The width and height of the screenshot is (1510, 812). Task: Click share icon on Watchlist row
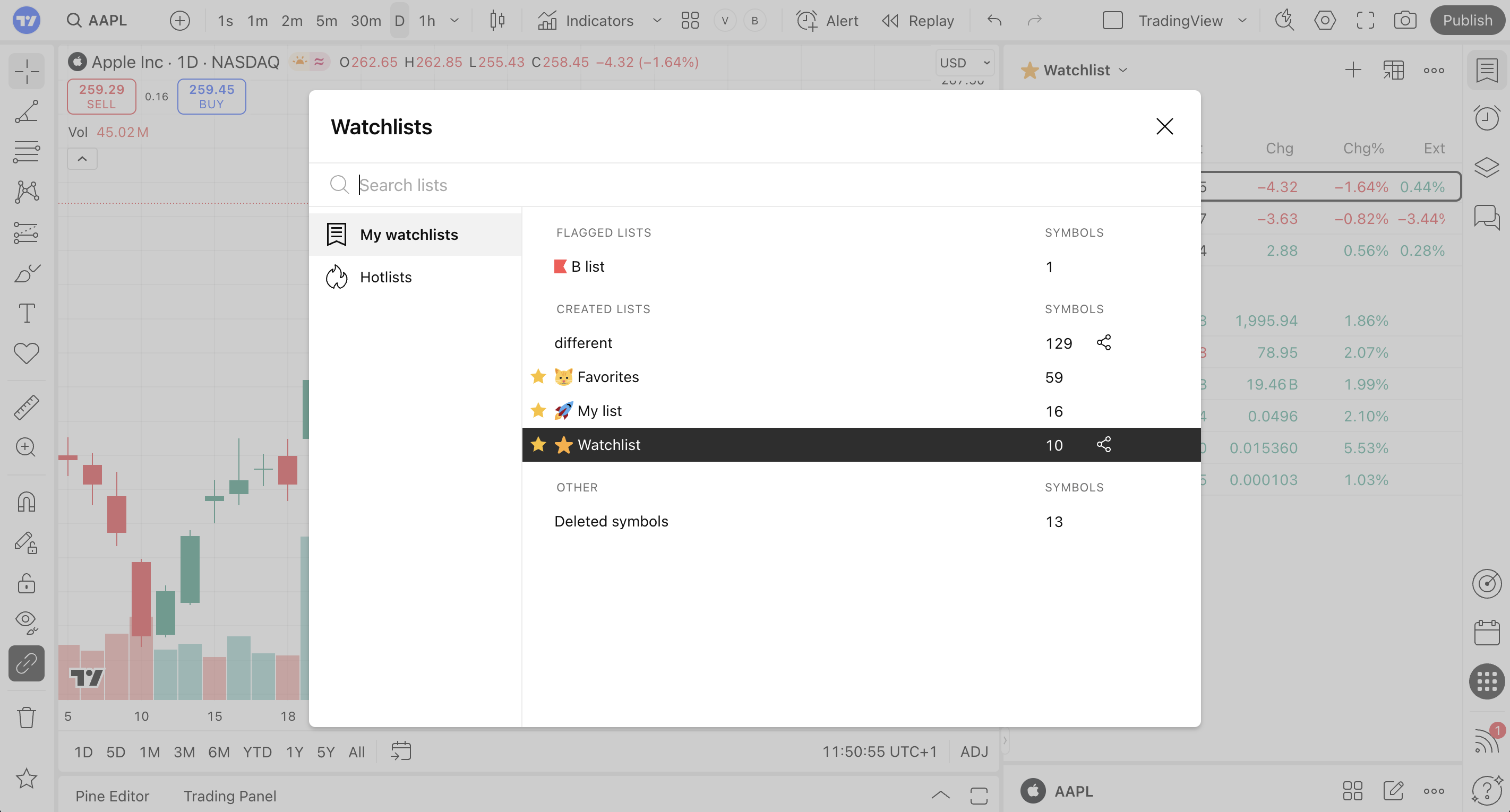pyautogui.click(x=1103, y=445)
